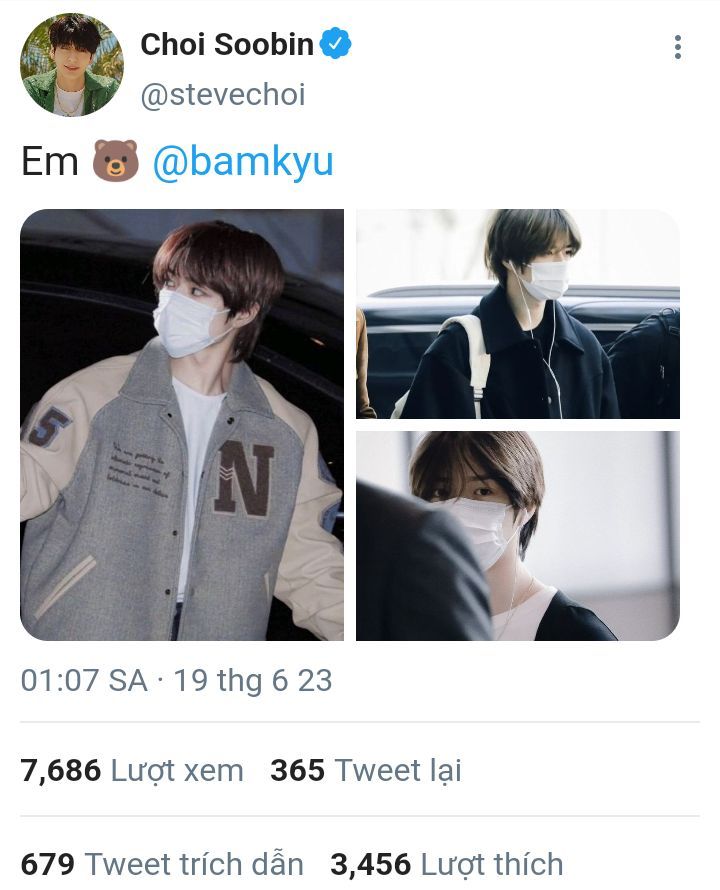720x890 pixels.
Task: Open the @stevechoi handle
Action: 223,94
